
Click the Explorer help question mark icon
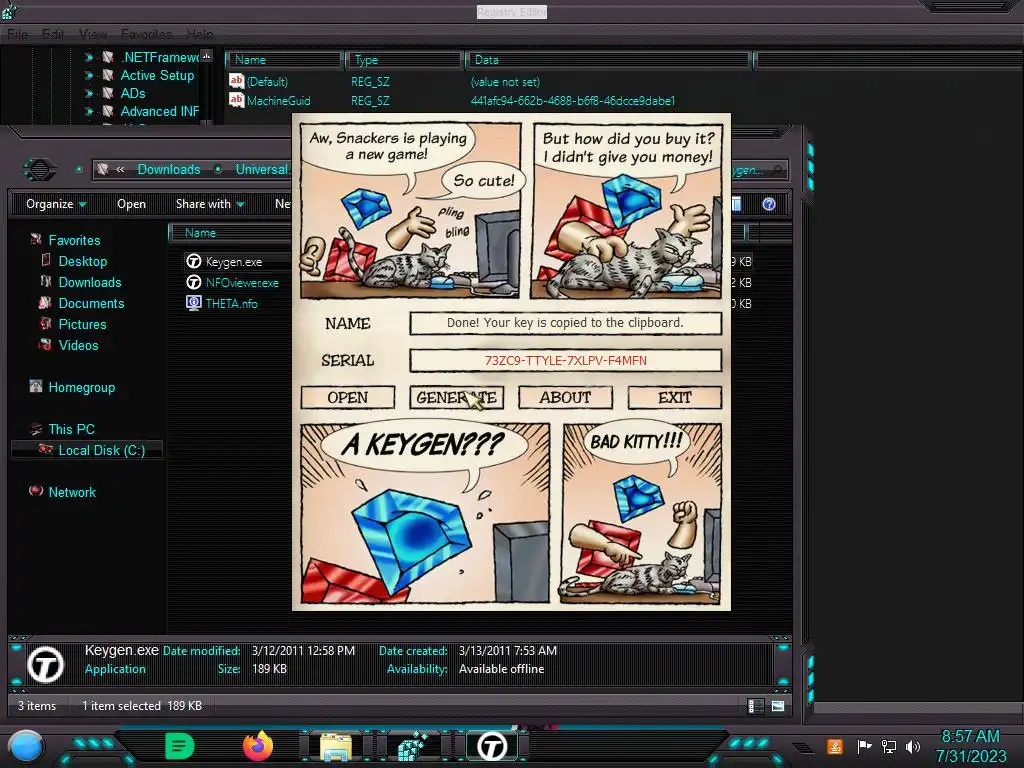[x=769, y=204]
